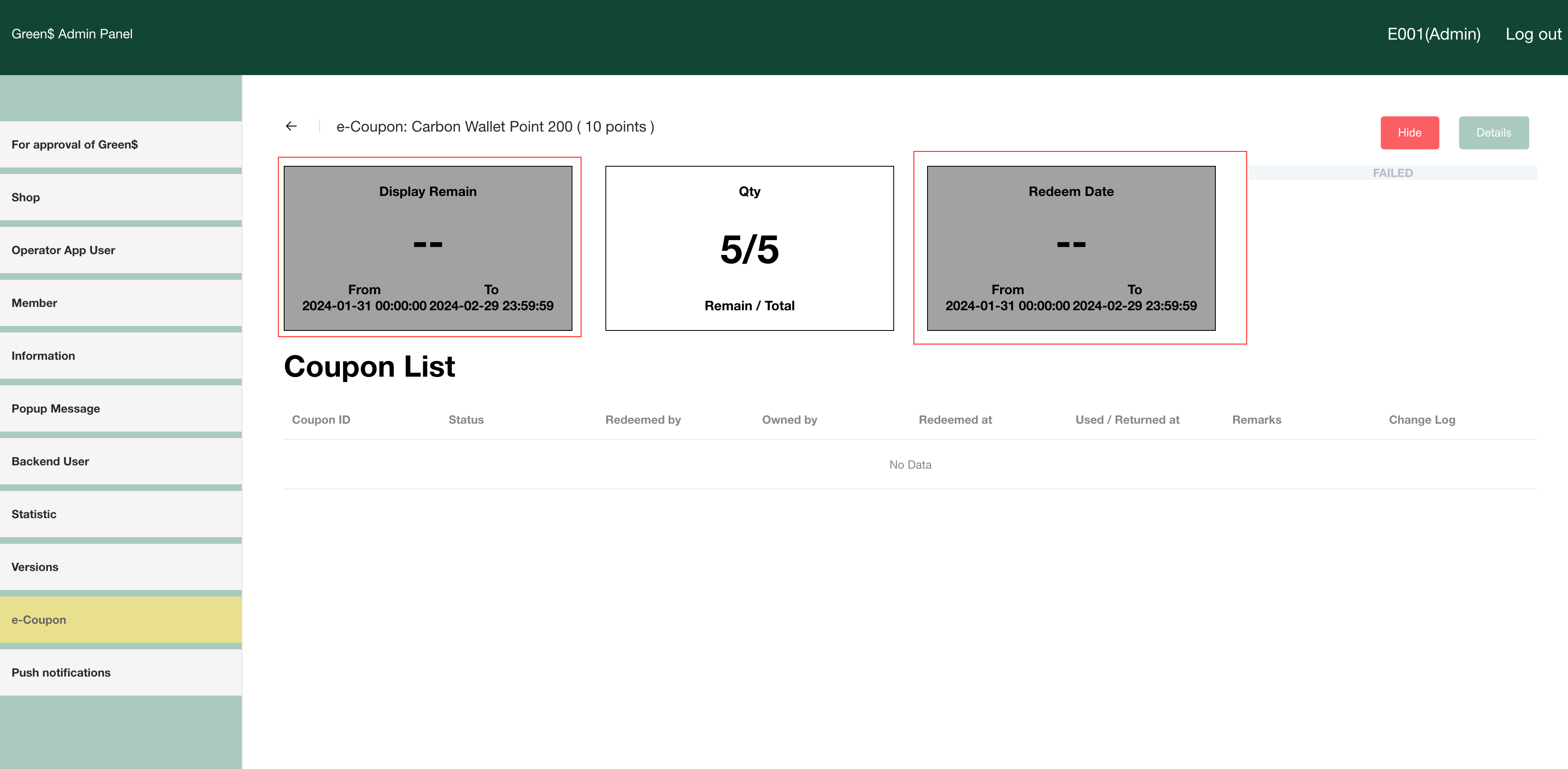Click the Qty 5/5 card
The width and height of the screenshot is (1568, 769).
(749, 248)
